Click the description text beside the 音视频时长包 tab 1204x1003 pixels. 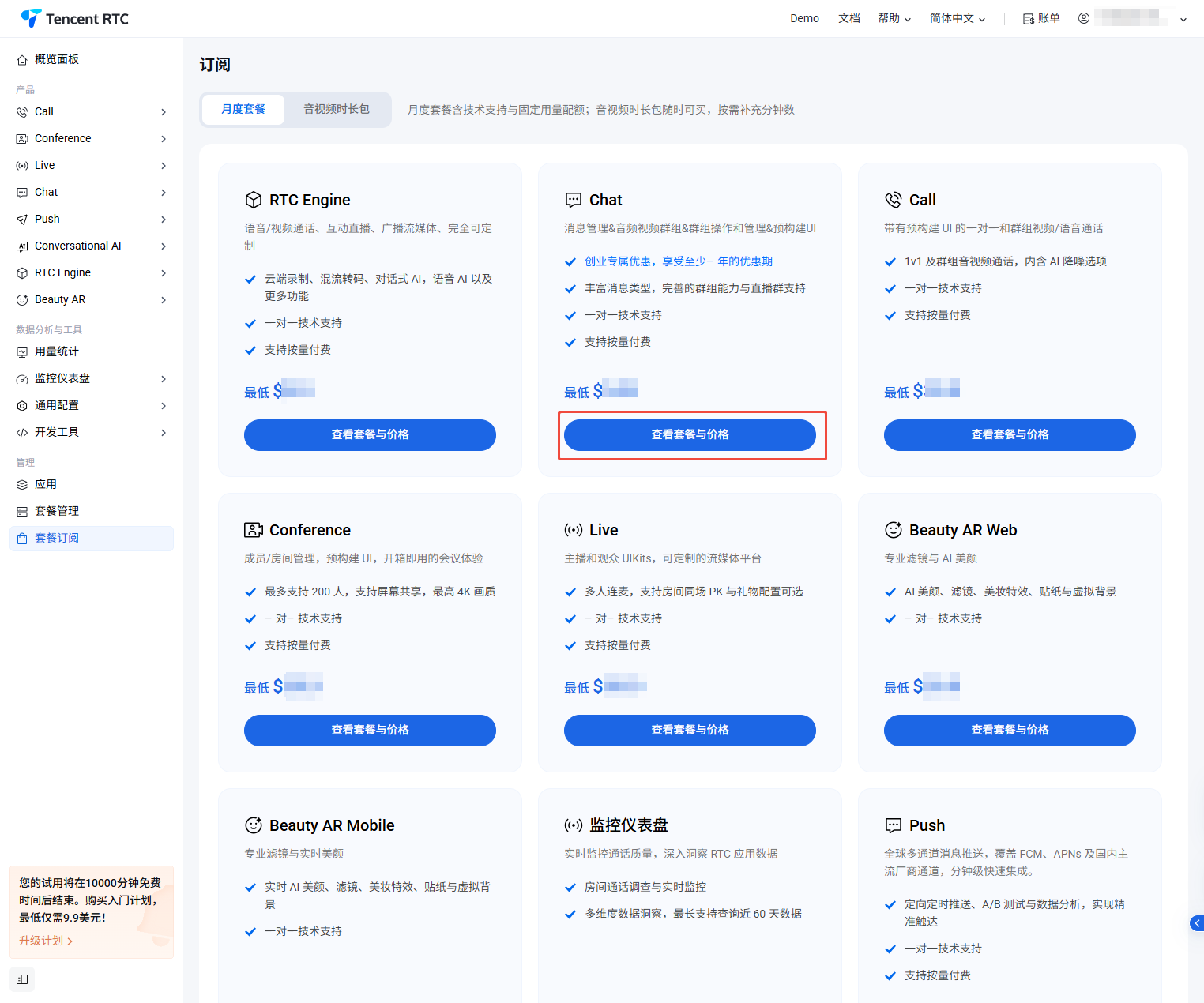[x=601, y=110]
